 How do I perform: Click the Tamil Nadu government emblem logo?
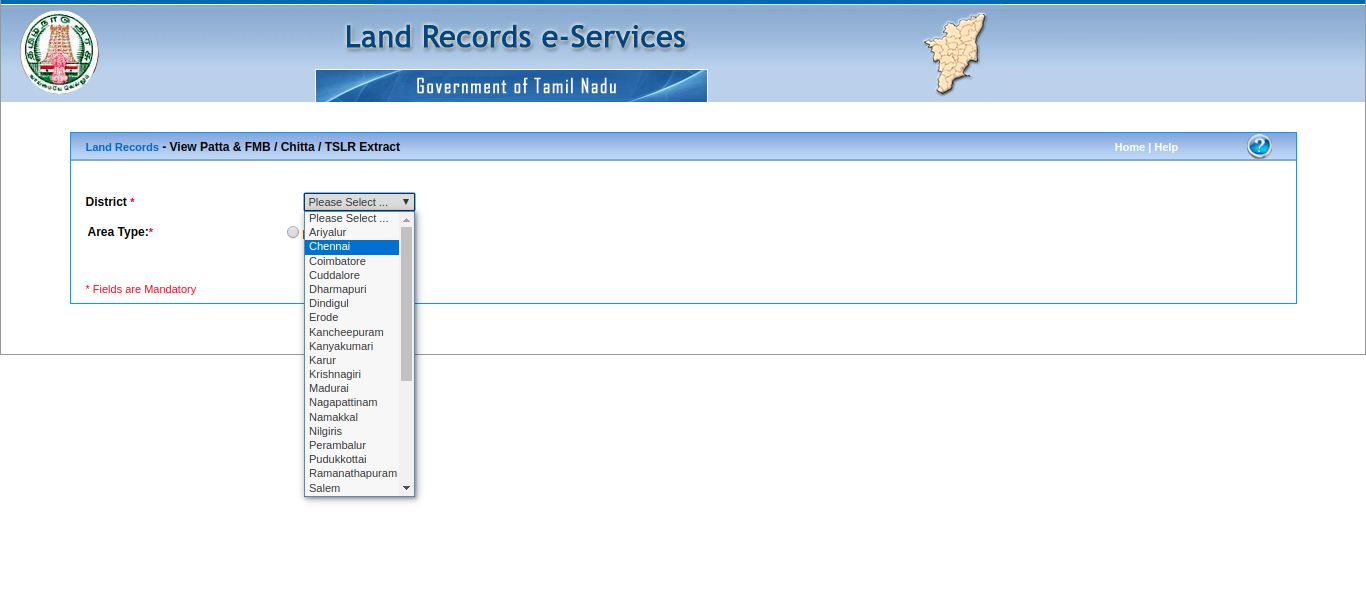(60, 52)
